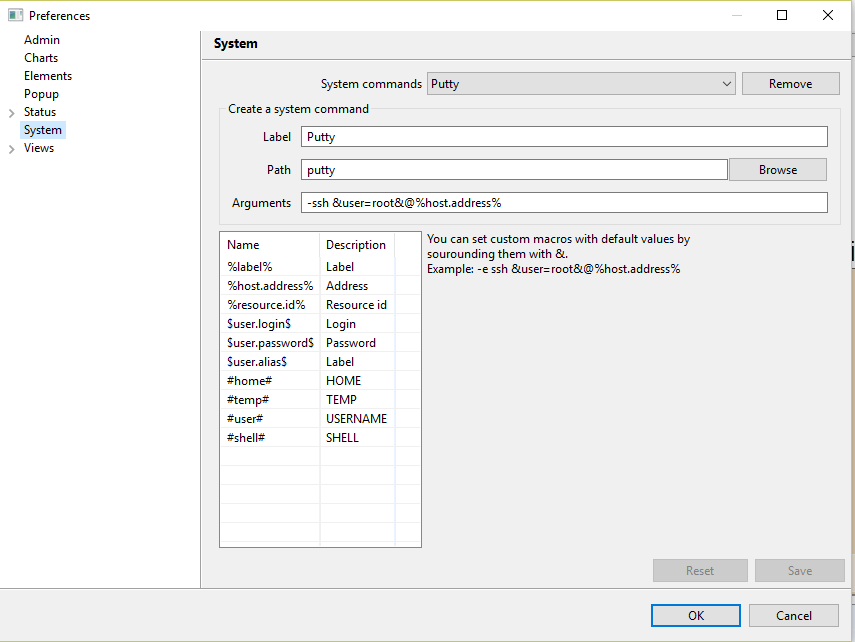855x642 pixels.
Task: Browse for the command executable
Action: [777, 169]
